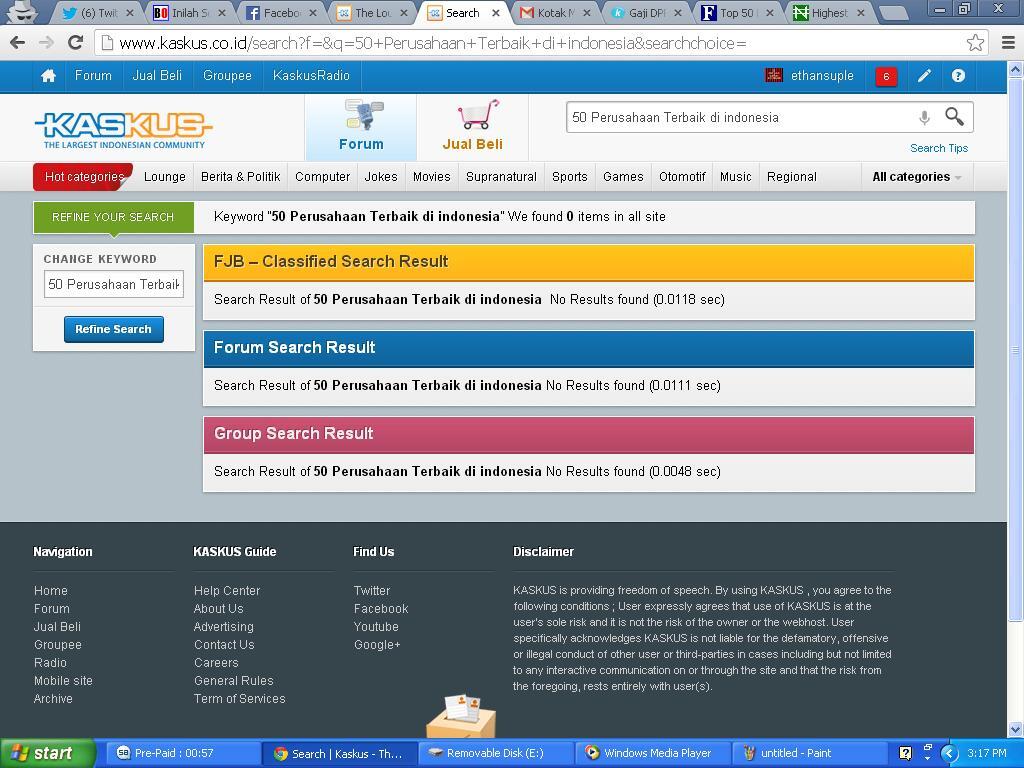The height and width of the screenshot is (768, 1024).
Task: Click the page vertical scrollbar
Action: (x=1015, y=350)
